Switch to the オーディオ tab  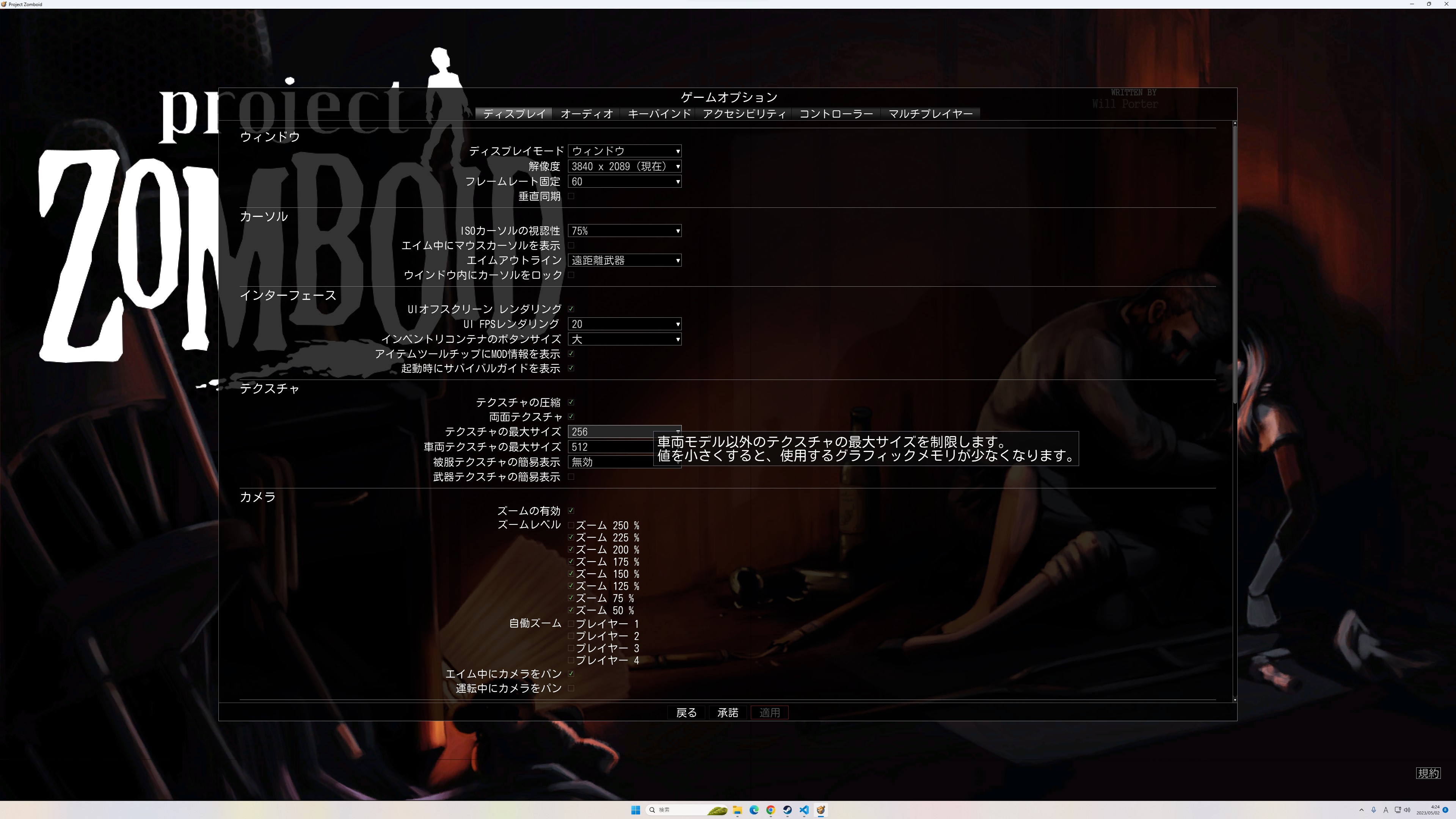click(x=587, y=114)
